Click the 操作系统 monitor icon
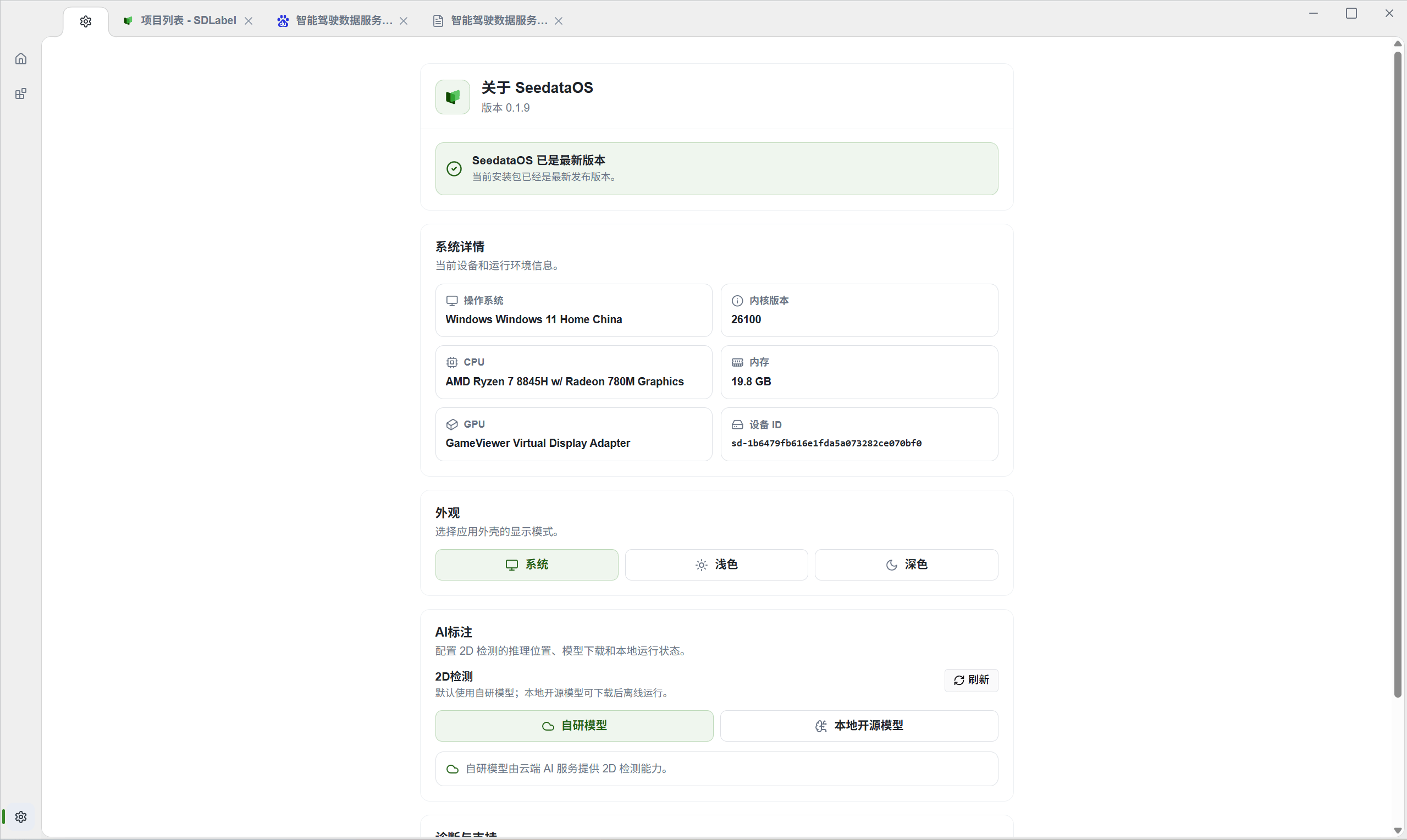Image resolution: width=1407 pixels, height=840 pixels. click(x=451, y=301)
